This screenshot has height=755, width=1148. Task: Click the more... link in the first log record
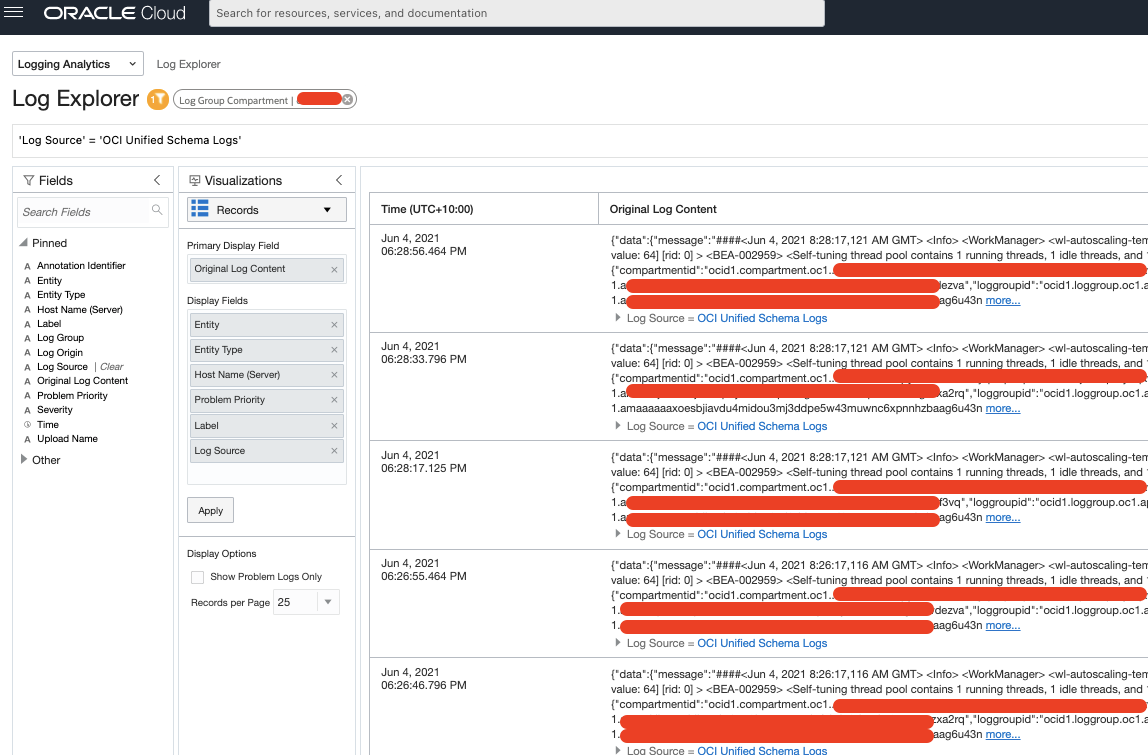click(1002, 299)
